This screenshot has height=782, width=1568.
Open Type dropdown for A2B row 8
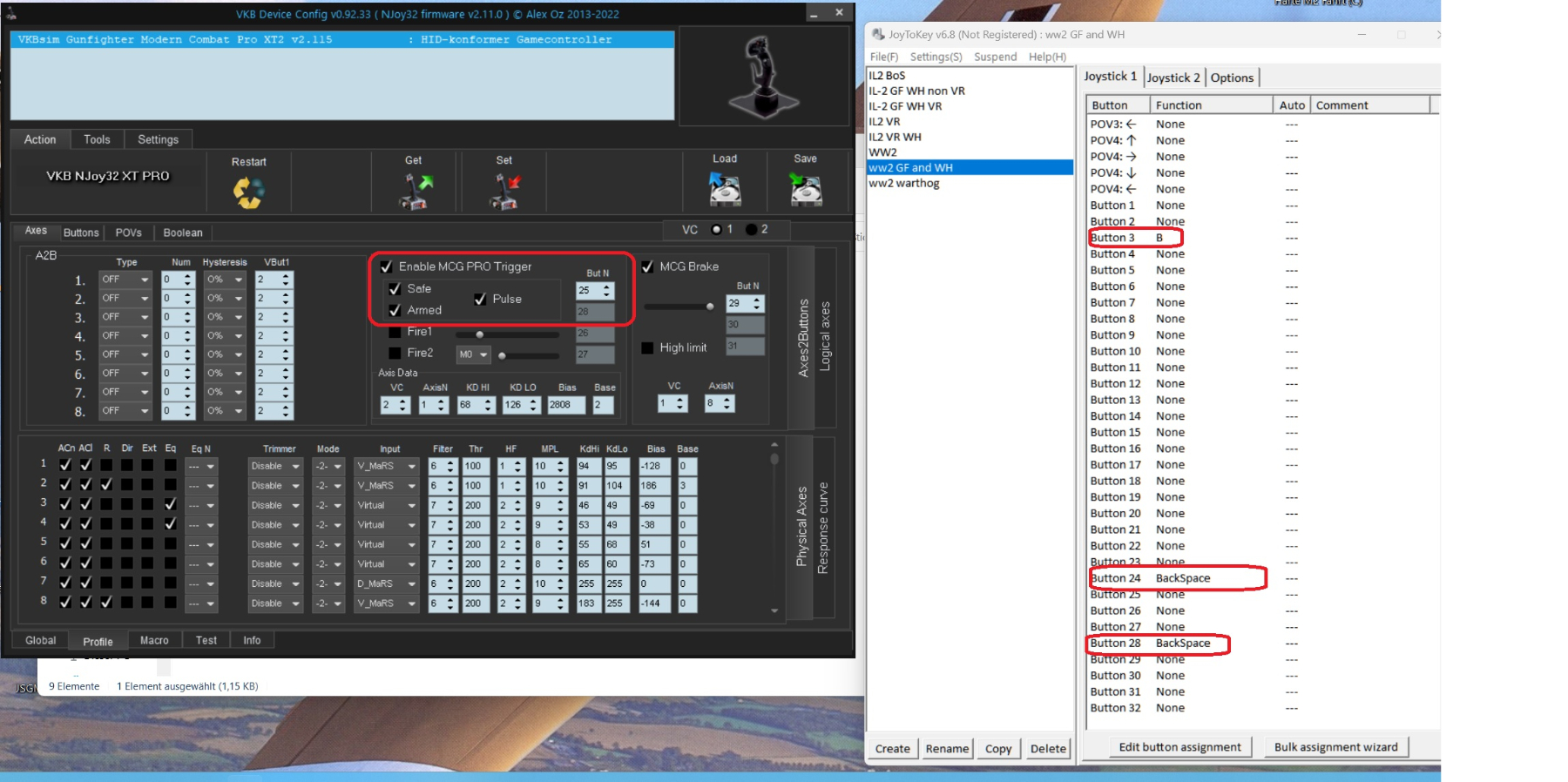point(125,410)
